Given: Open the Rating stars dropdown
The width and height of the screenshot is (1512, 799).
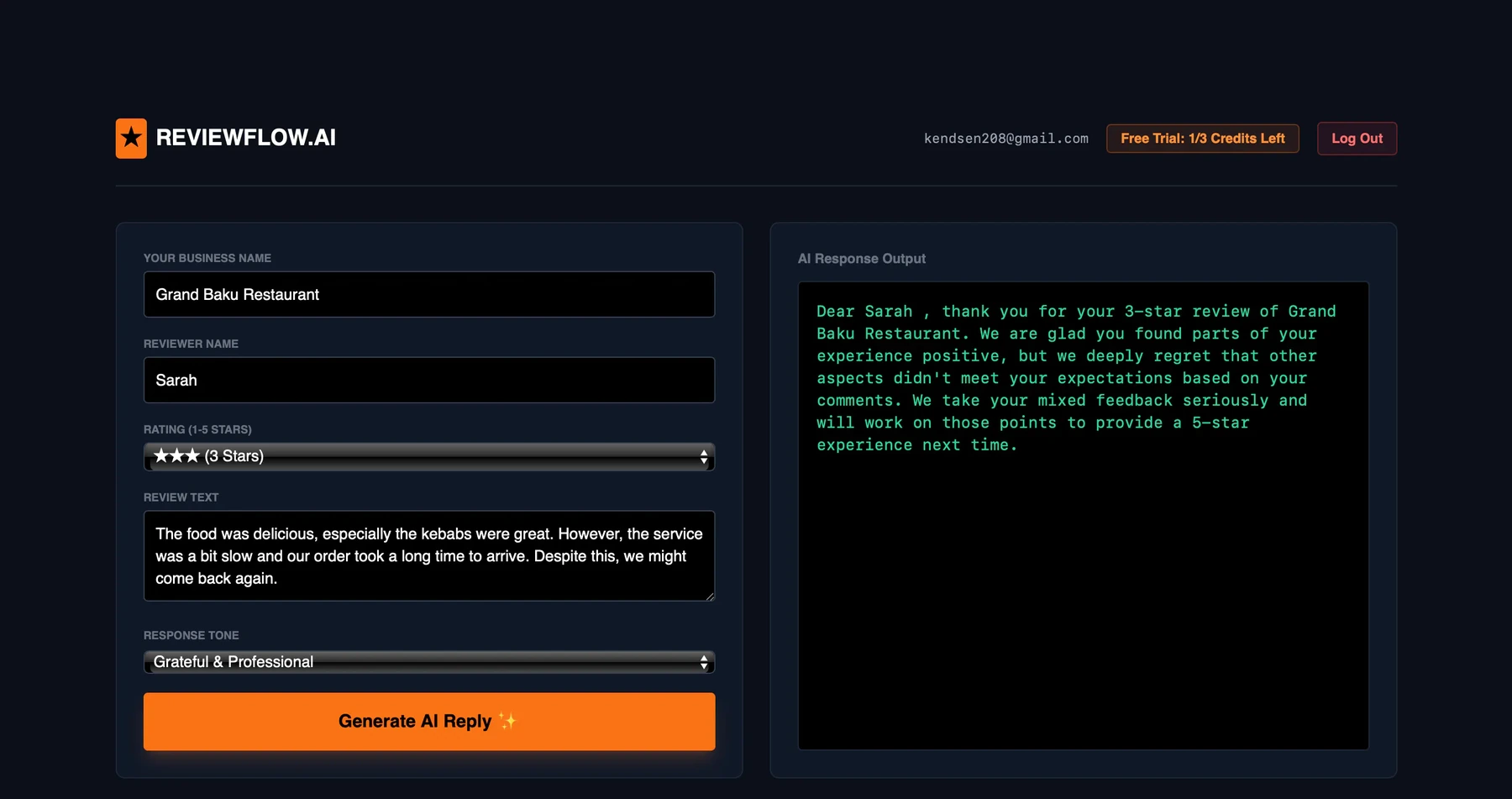Looking at the screenshot, I should click(429, 456).
